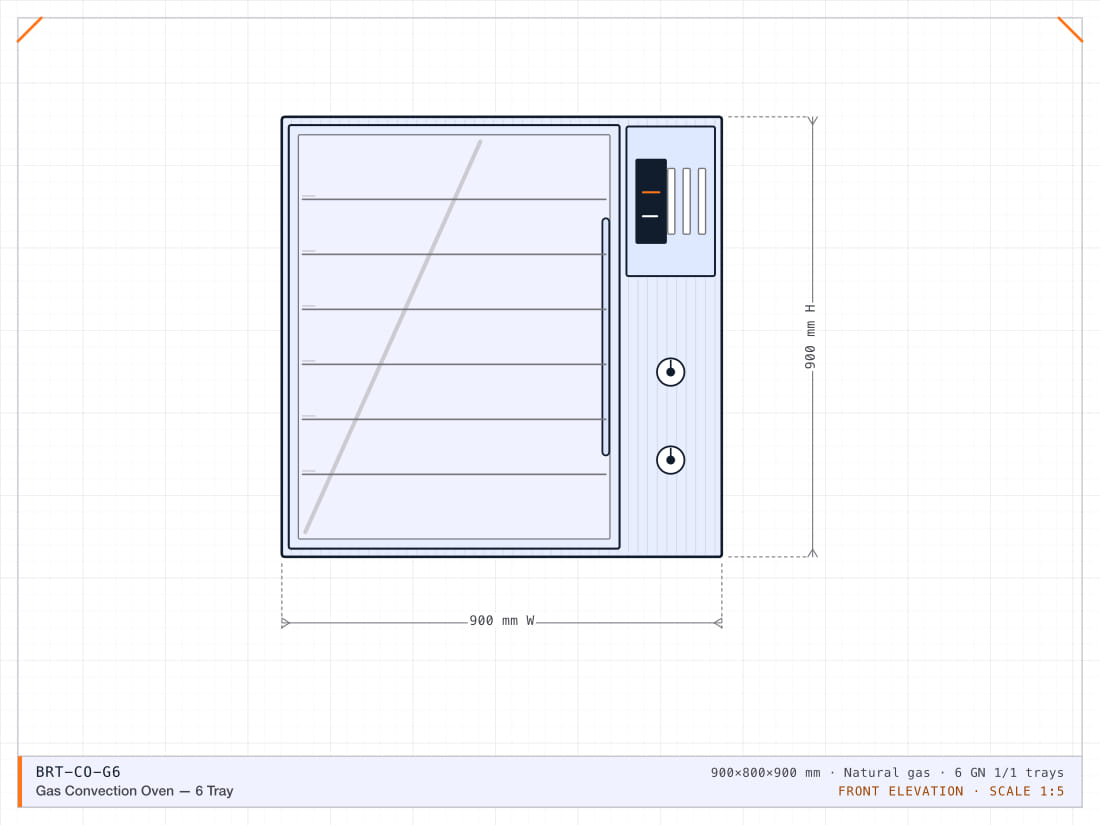Click the orange top-left corner mark
This screenshot has height=825, width=1100.
(29, 29)
